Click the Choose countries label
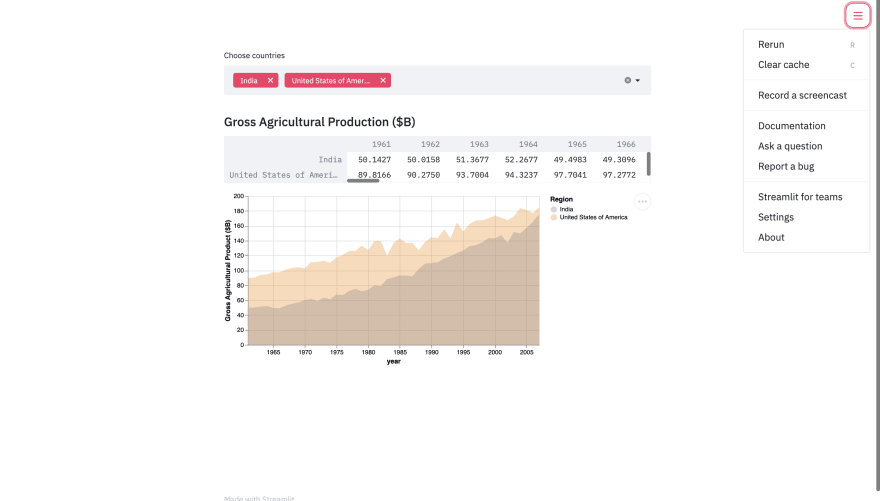The image size is (880, 501). (254, 56)
